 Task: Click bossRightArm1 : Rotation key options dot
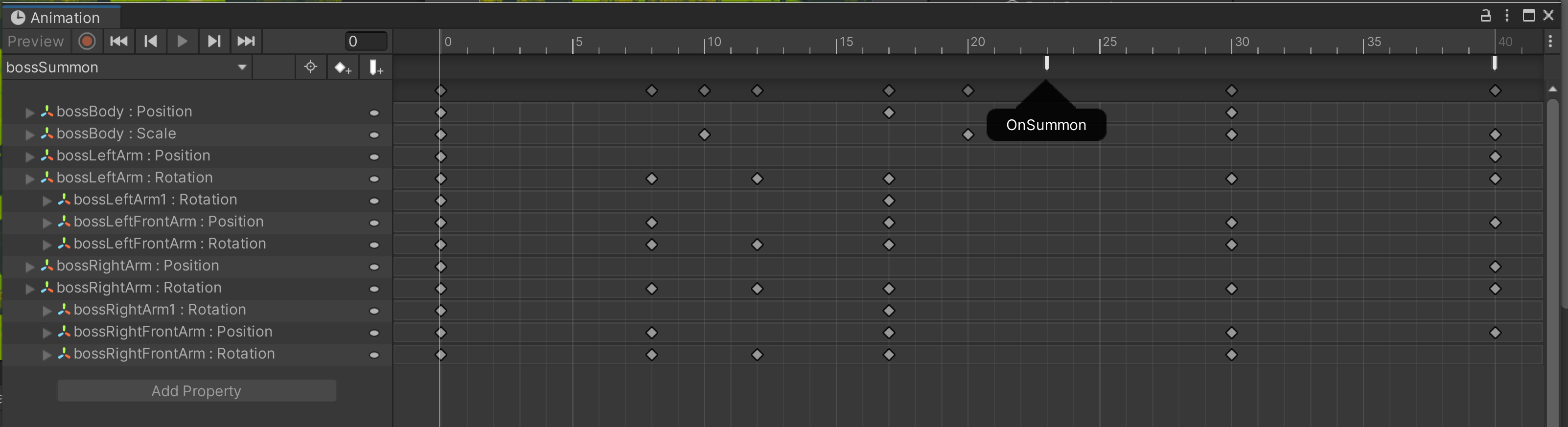click(374, 311)
